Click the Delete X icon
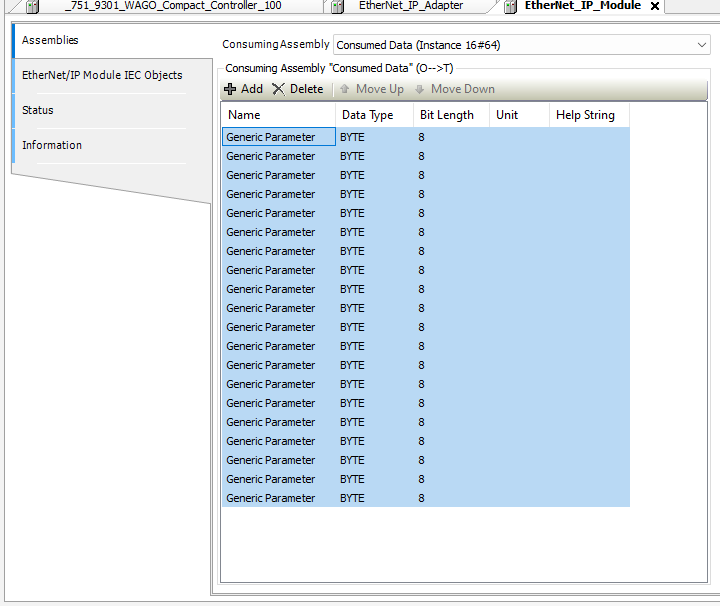 point(278,89)
